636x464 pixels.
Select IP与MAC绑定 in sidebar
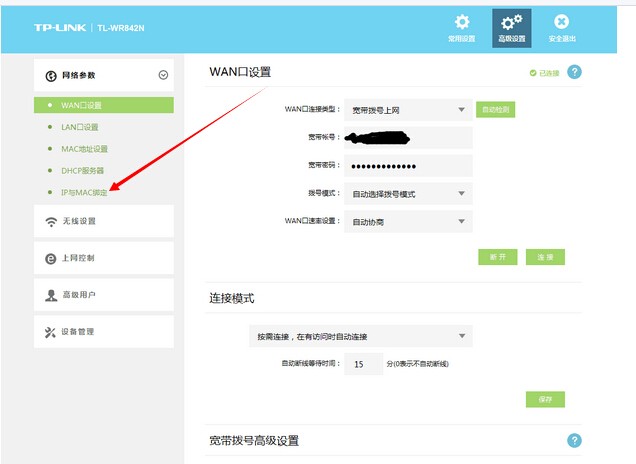point(84,193)
